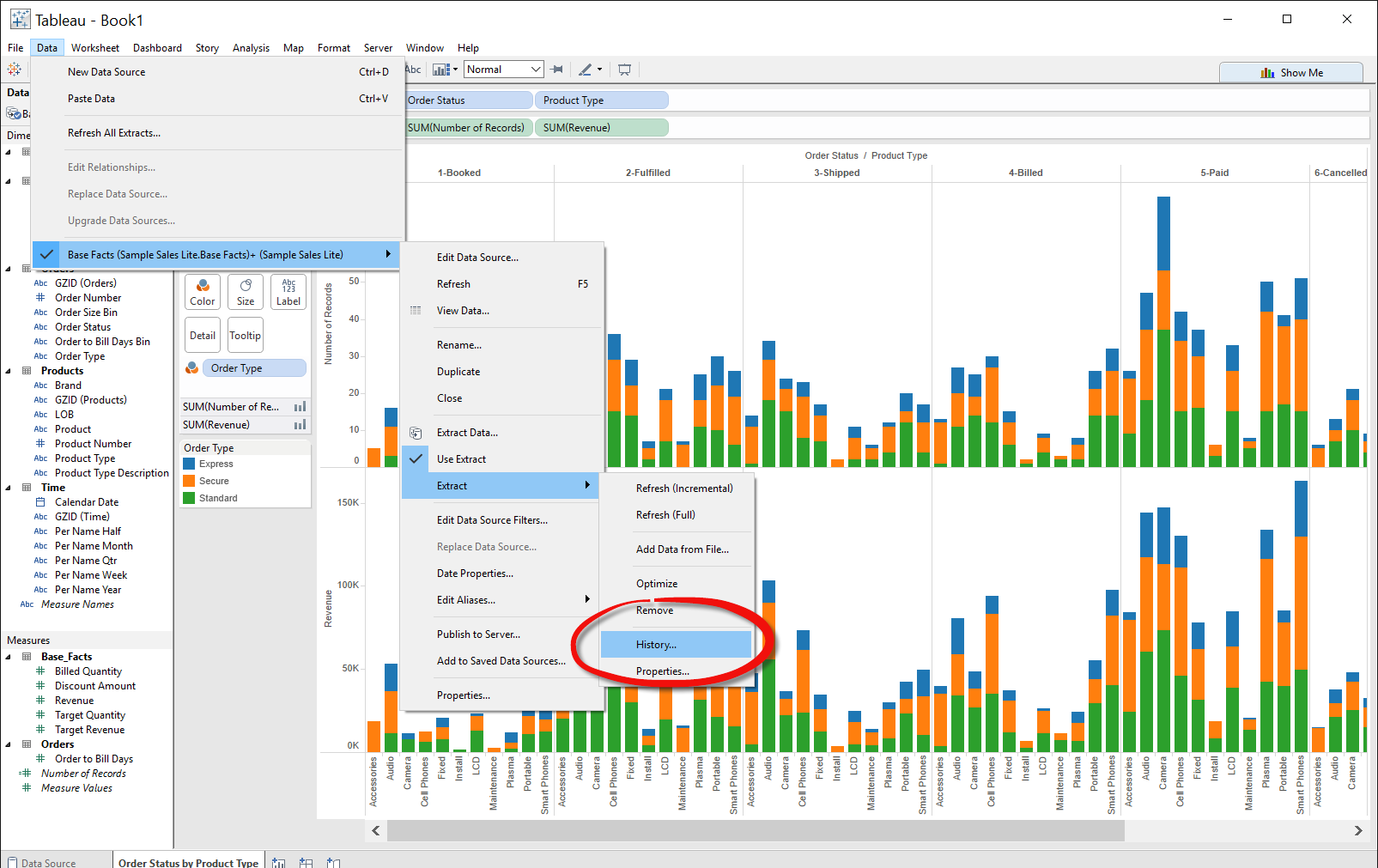Click the Show/Hide Cards chart icon
Screen dimensions: 1378x868
(x=441, y=70)
